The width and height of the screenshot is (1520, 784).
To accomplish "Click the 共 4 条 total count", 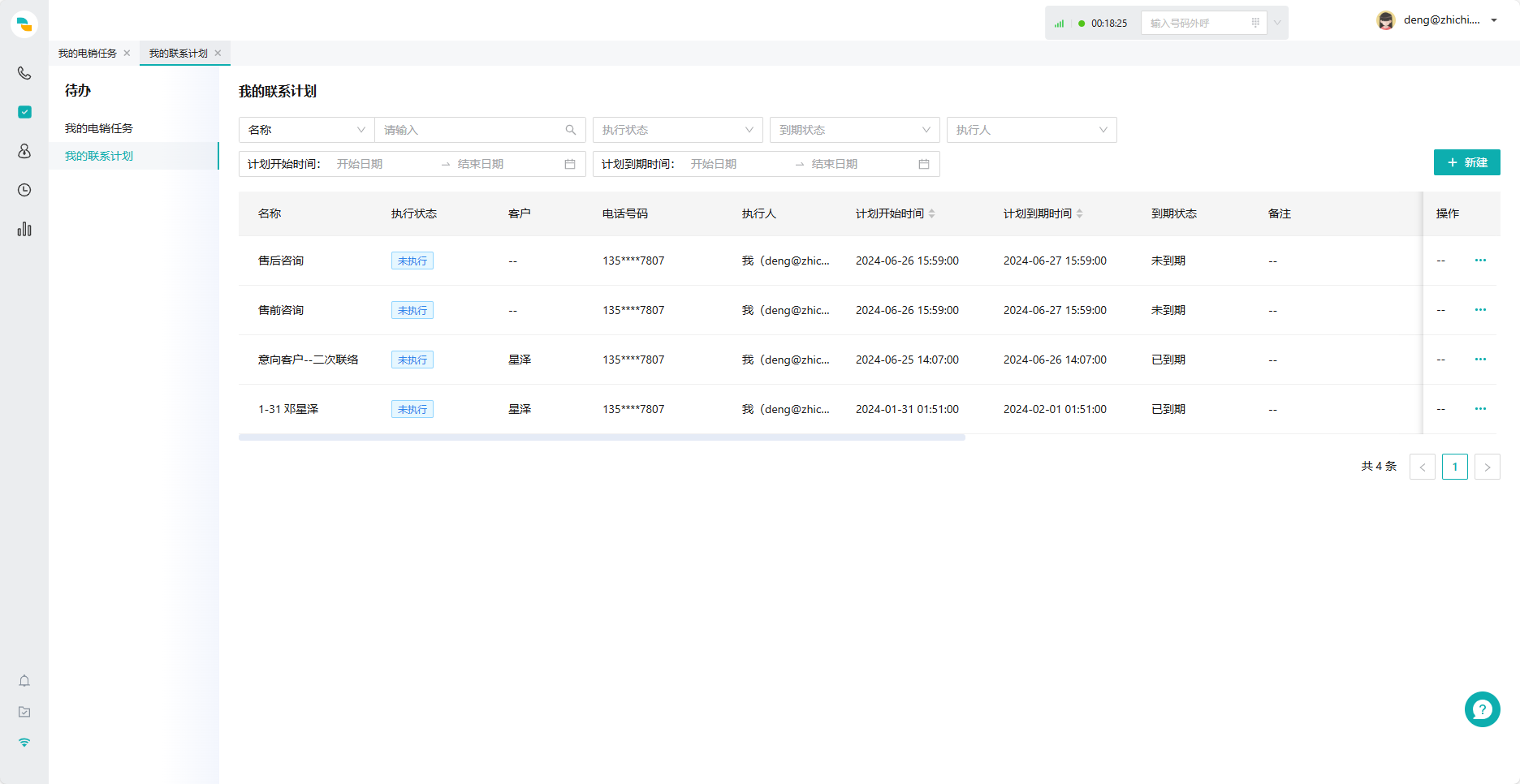I will tap(1379, 466).
